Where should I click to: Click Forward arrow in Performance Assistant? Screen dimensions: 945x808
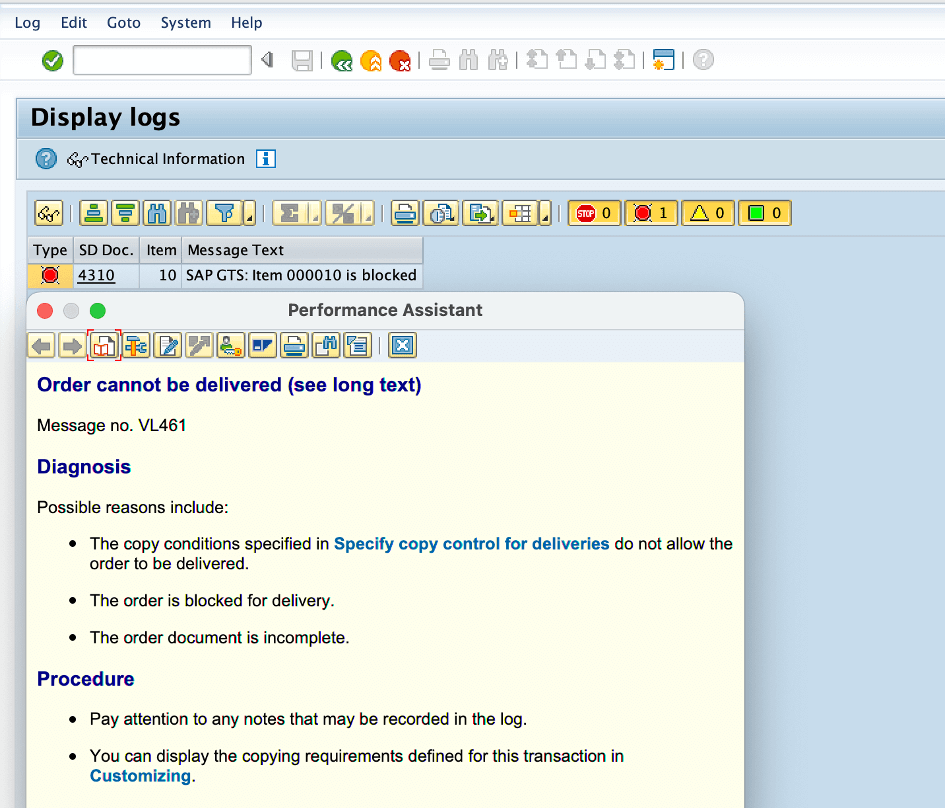73,346
